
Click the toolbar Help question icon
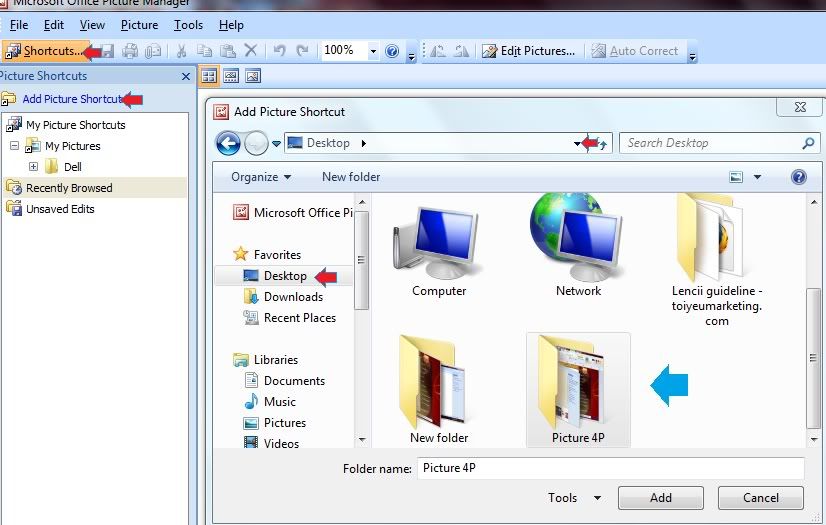392,51
